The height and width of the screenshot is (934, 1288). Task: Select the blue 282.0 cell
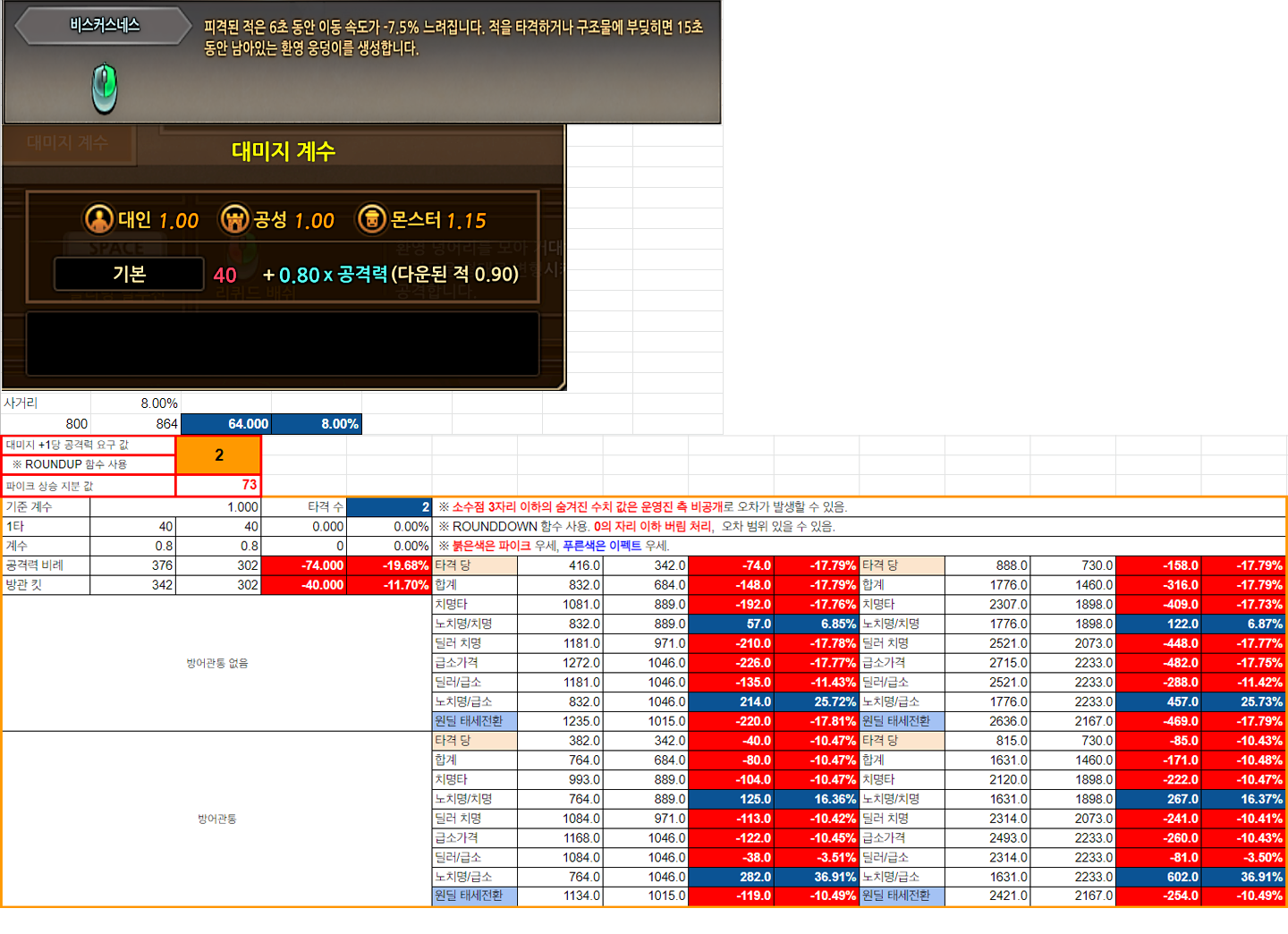(731, 877)
